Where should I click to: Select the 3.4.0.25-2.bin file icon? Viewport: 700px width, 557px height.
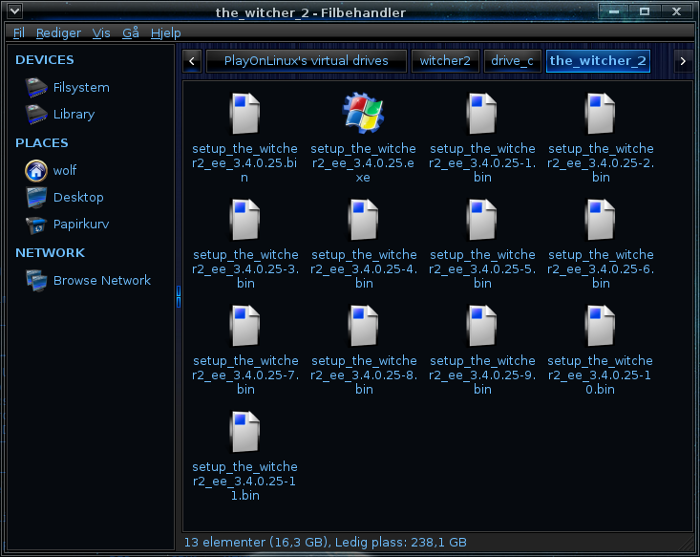pyautogui.click(x=600, y=113)
